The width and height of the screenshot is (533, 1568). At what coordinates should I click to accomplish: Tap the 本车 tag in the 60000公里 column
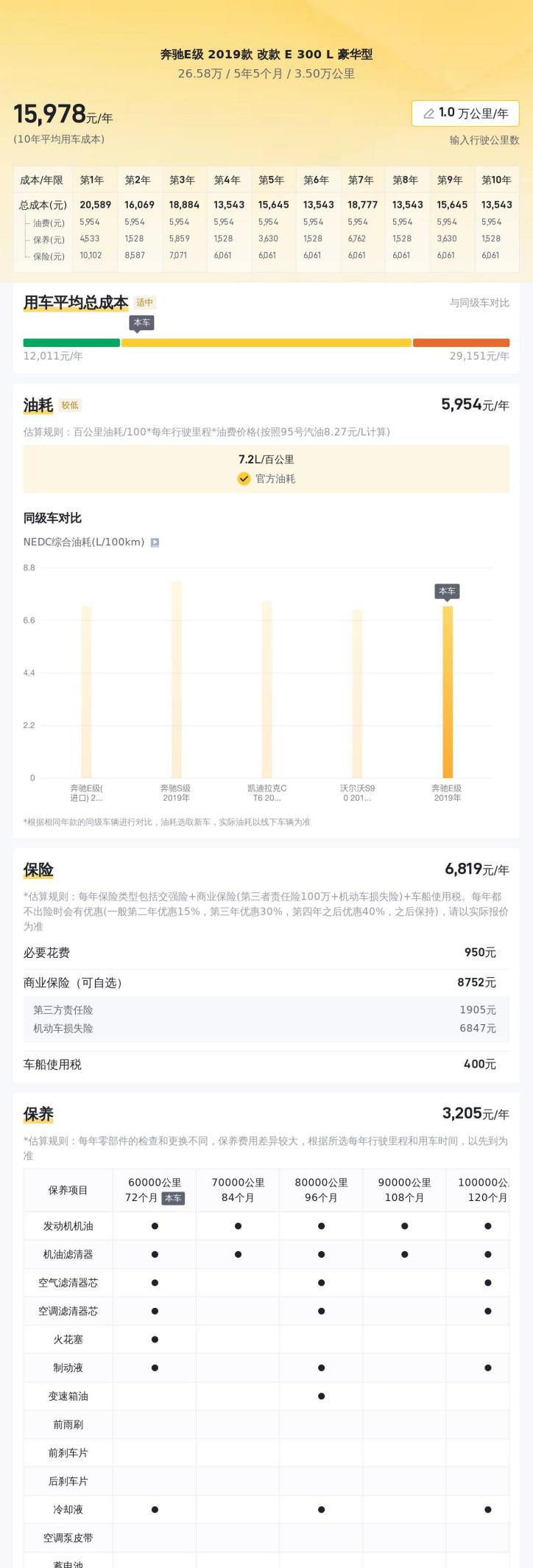(x=173, y=1198)
